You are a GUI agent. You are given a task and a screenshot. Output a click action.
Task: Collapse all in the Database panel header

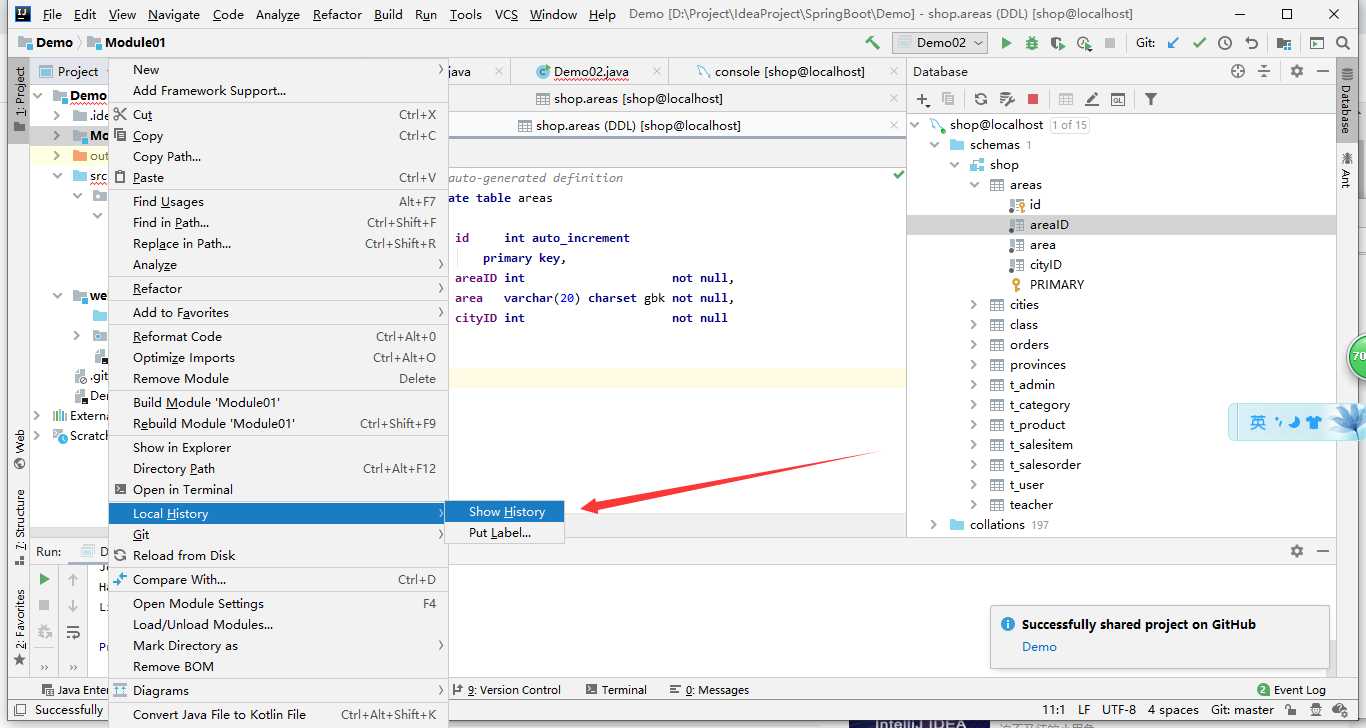tap(1264, 71)
